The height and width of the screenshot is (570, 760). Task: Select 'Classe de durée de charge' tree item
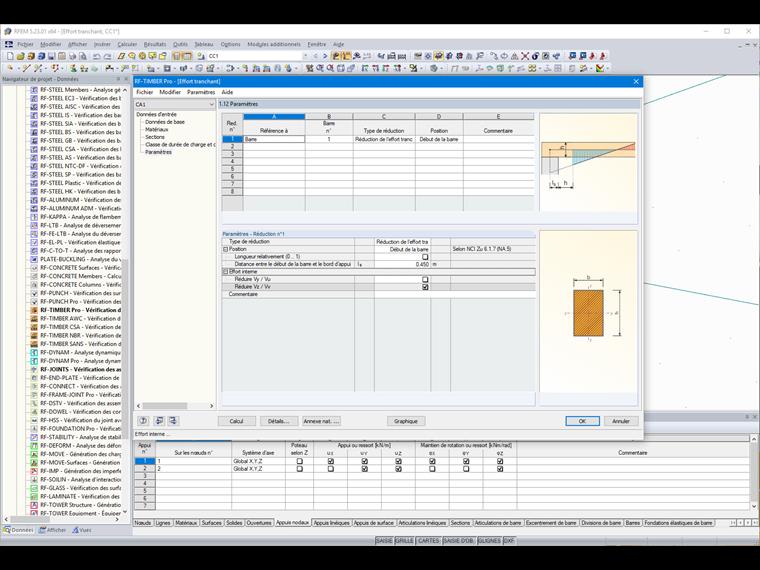pyautogui.click(x=180, y=144)
